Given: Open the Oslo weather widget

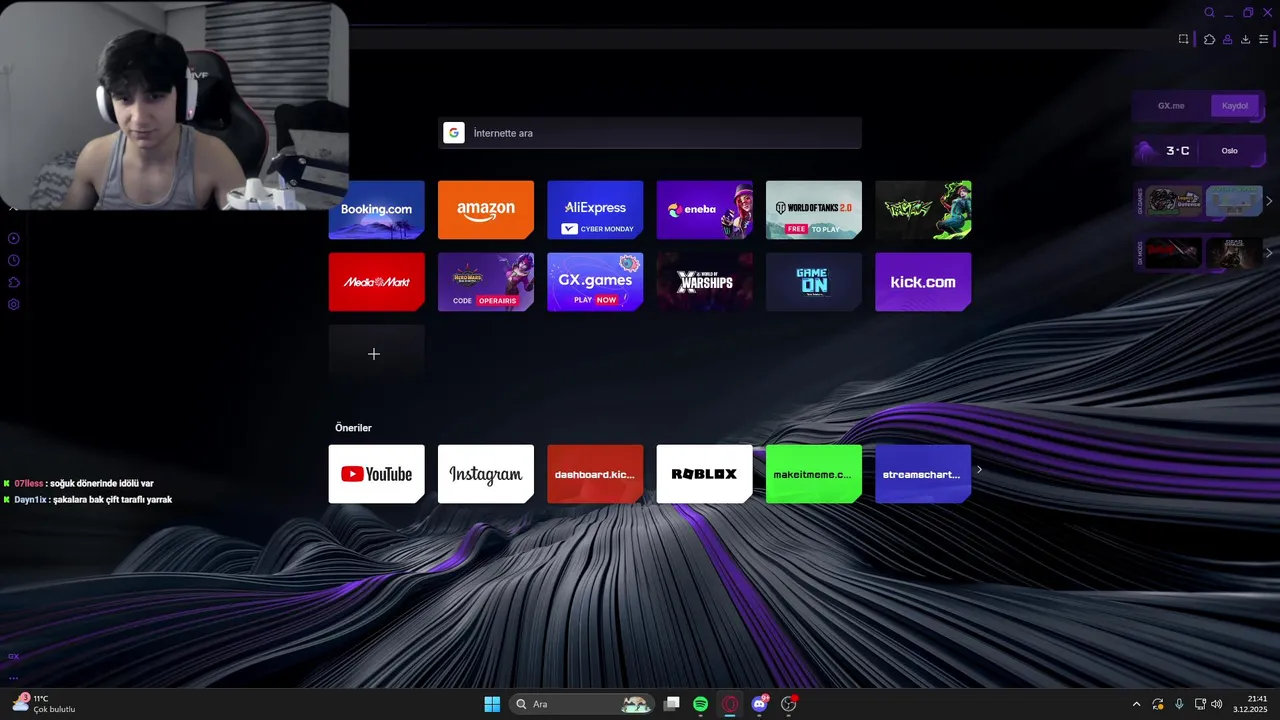Looking at the screenshot, I should click(x=1199, y=151).
